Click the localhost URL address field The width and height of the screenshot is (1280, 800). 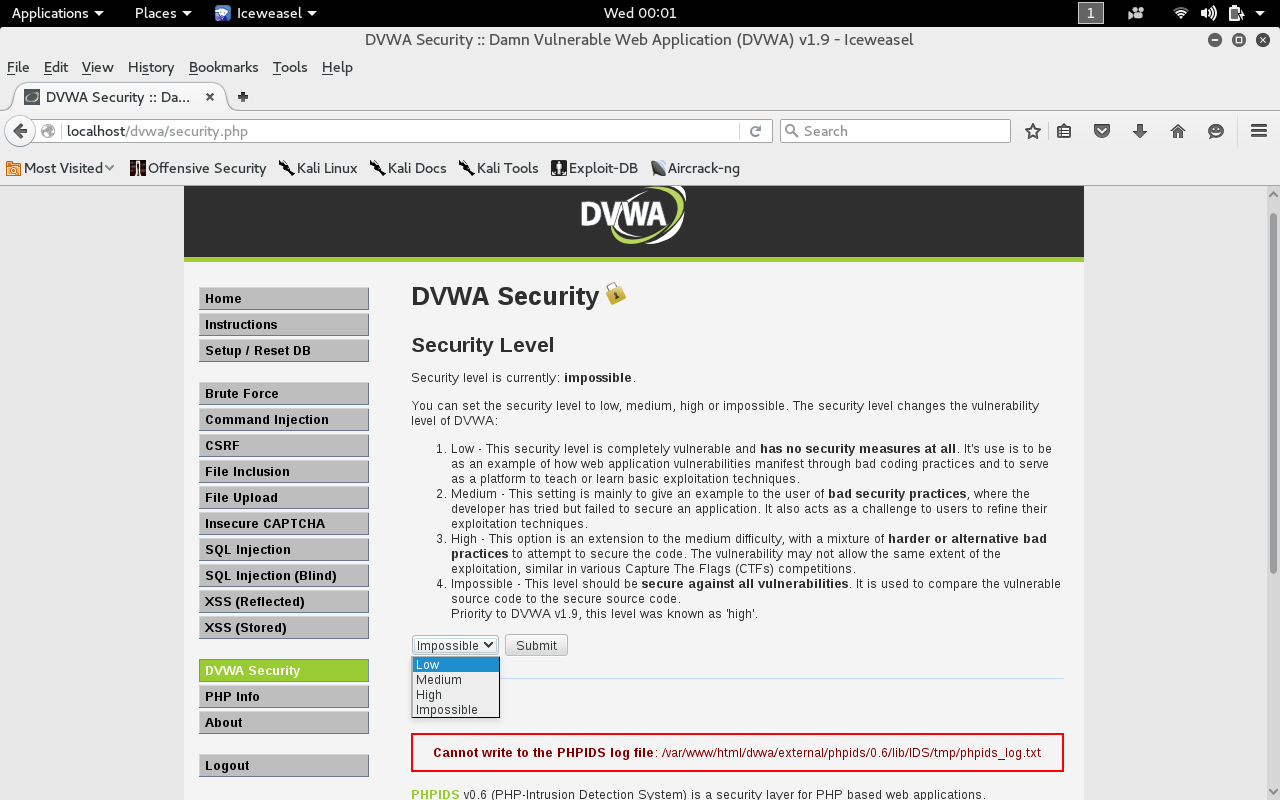[x=400, y=131]
